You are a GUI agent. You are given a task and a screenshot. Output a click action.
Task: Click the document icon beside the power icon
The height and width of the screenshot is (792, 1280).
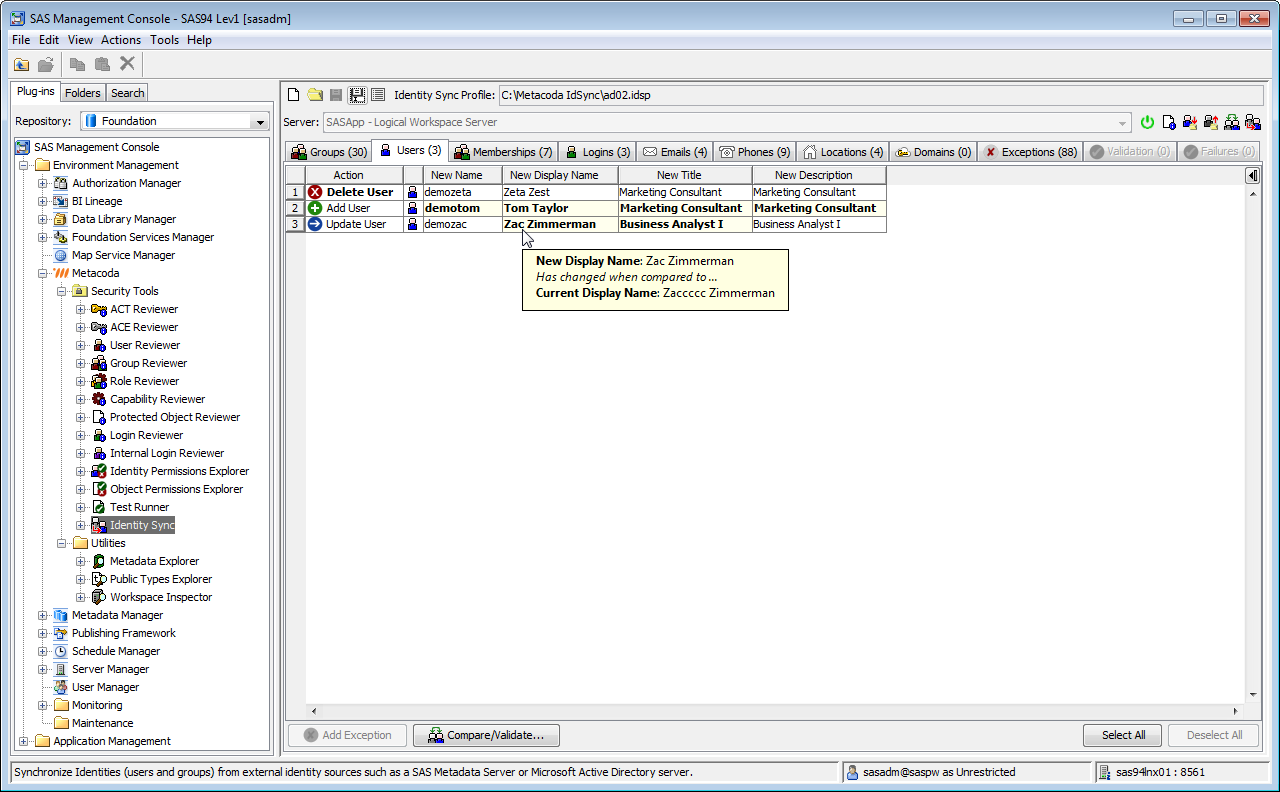(1168, 122)
